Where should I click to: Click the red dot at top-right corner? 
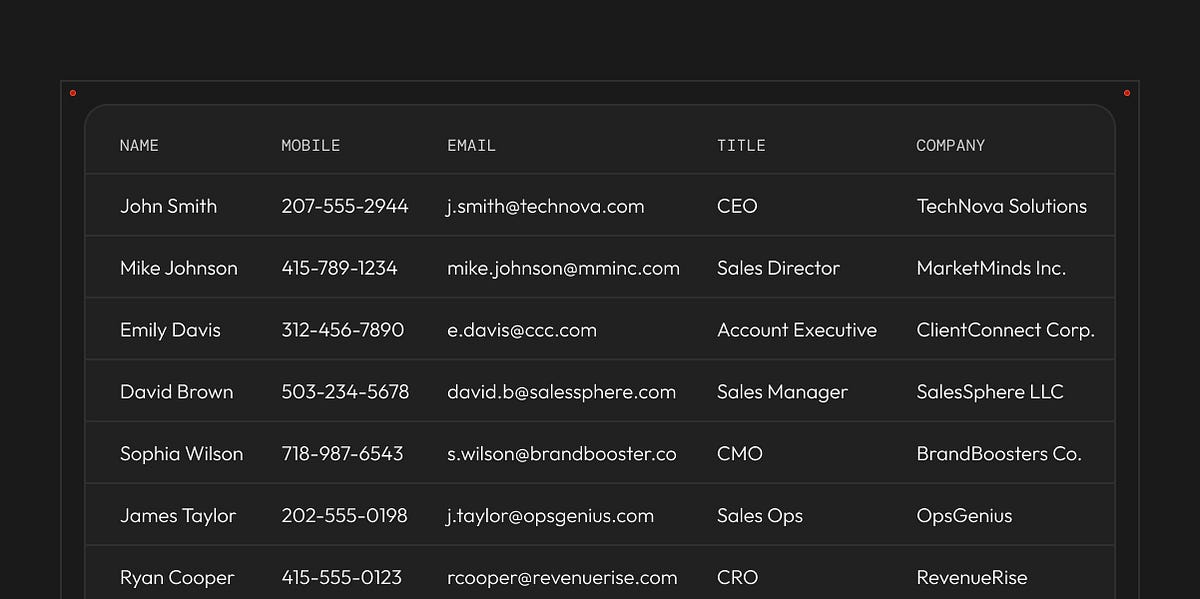click(1127, 93)
